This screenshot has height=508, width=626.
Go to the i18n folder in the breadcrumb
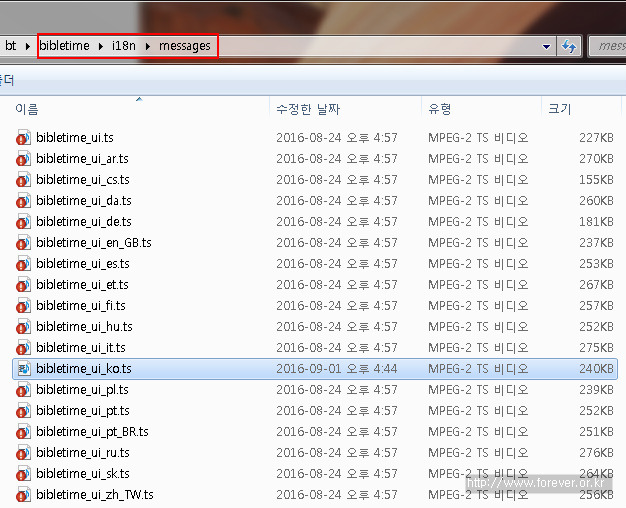tap(124, 46)
